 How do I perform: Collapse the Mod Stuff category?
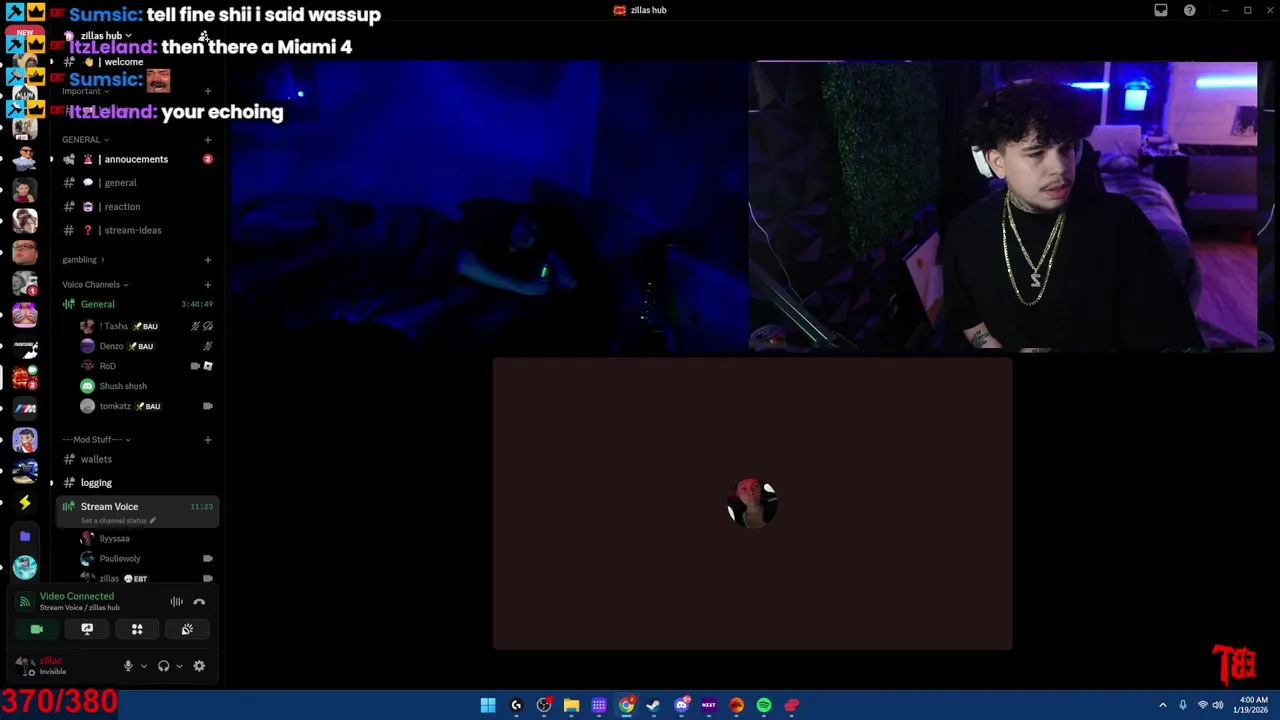click(x=96, y=440)
